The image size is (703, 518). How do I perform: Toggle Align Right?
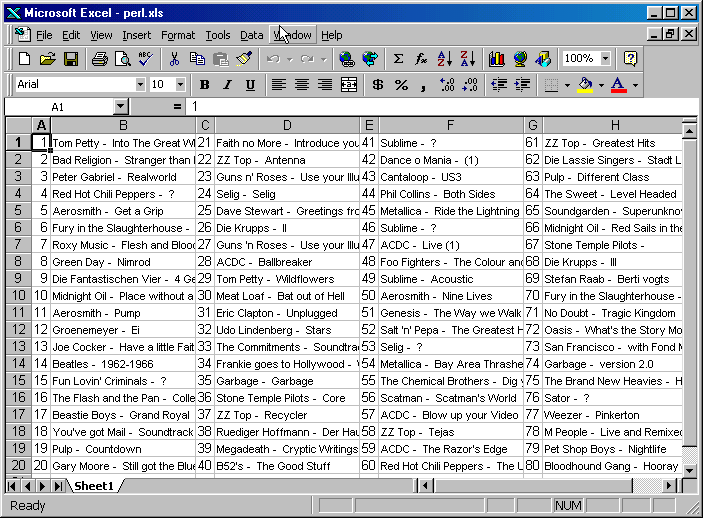(325, 84)
